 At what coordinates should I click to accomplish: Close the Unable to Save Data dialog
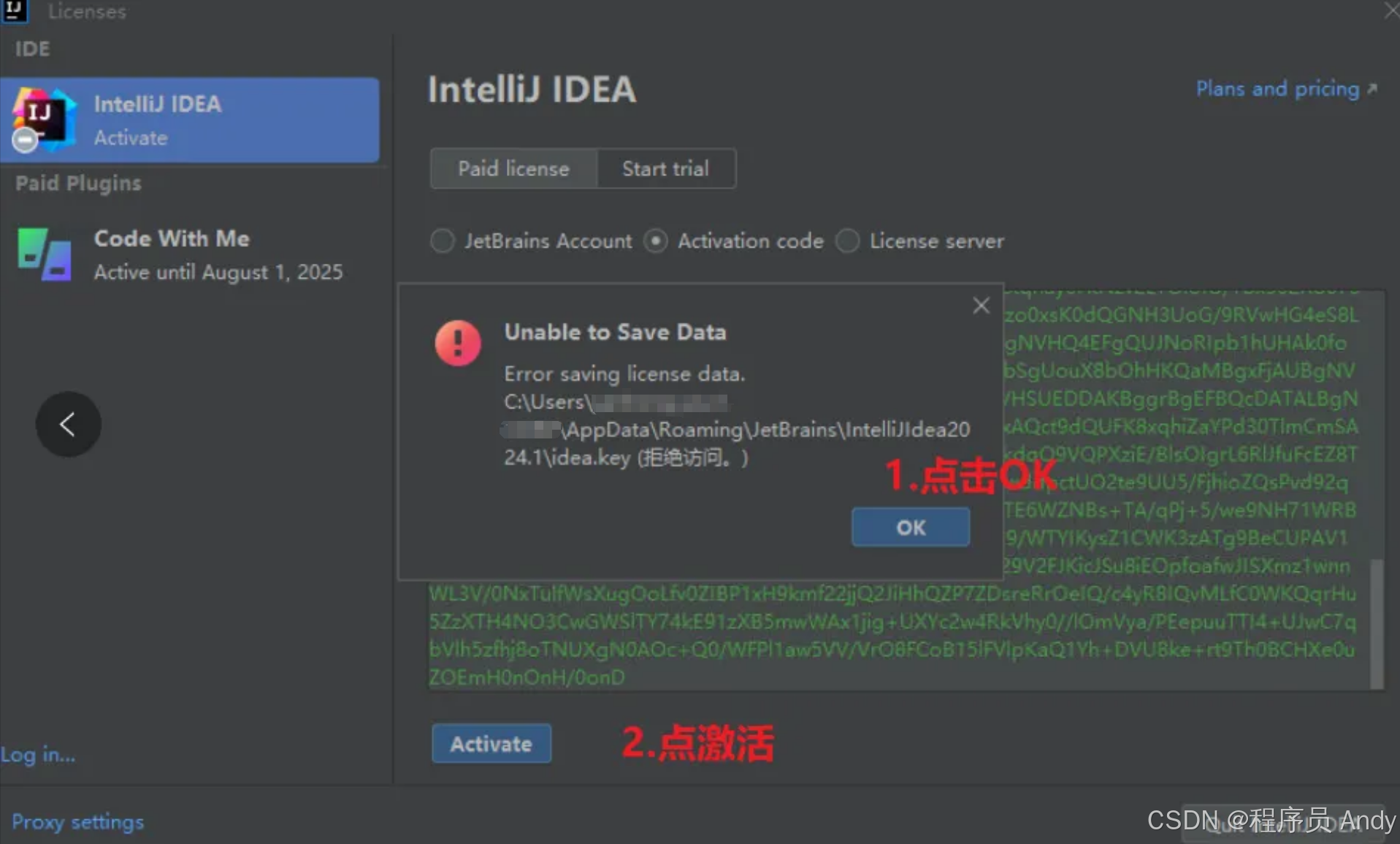click(981, 305)
